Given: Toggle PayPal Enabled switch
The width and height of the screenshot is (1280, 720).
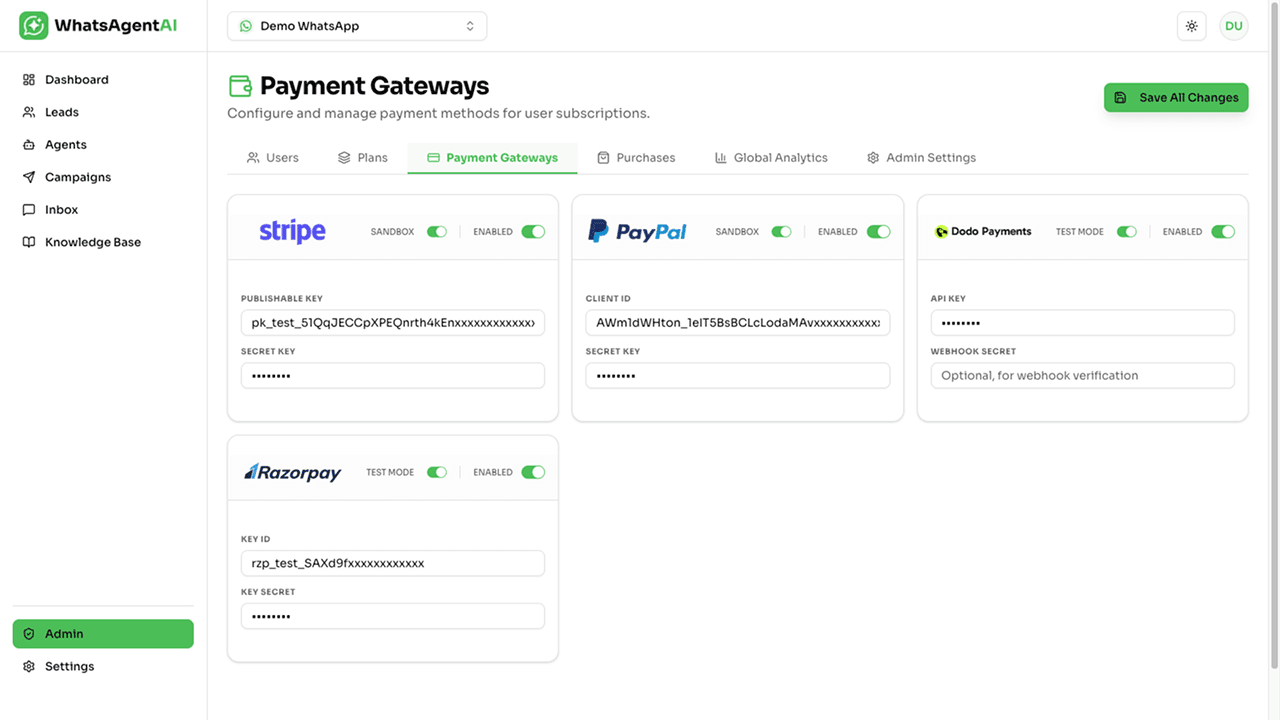Looking at the screenshot, I should 878,232.
